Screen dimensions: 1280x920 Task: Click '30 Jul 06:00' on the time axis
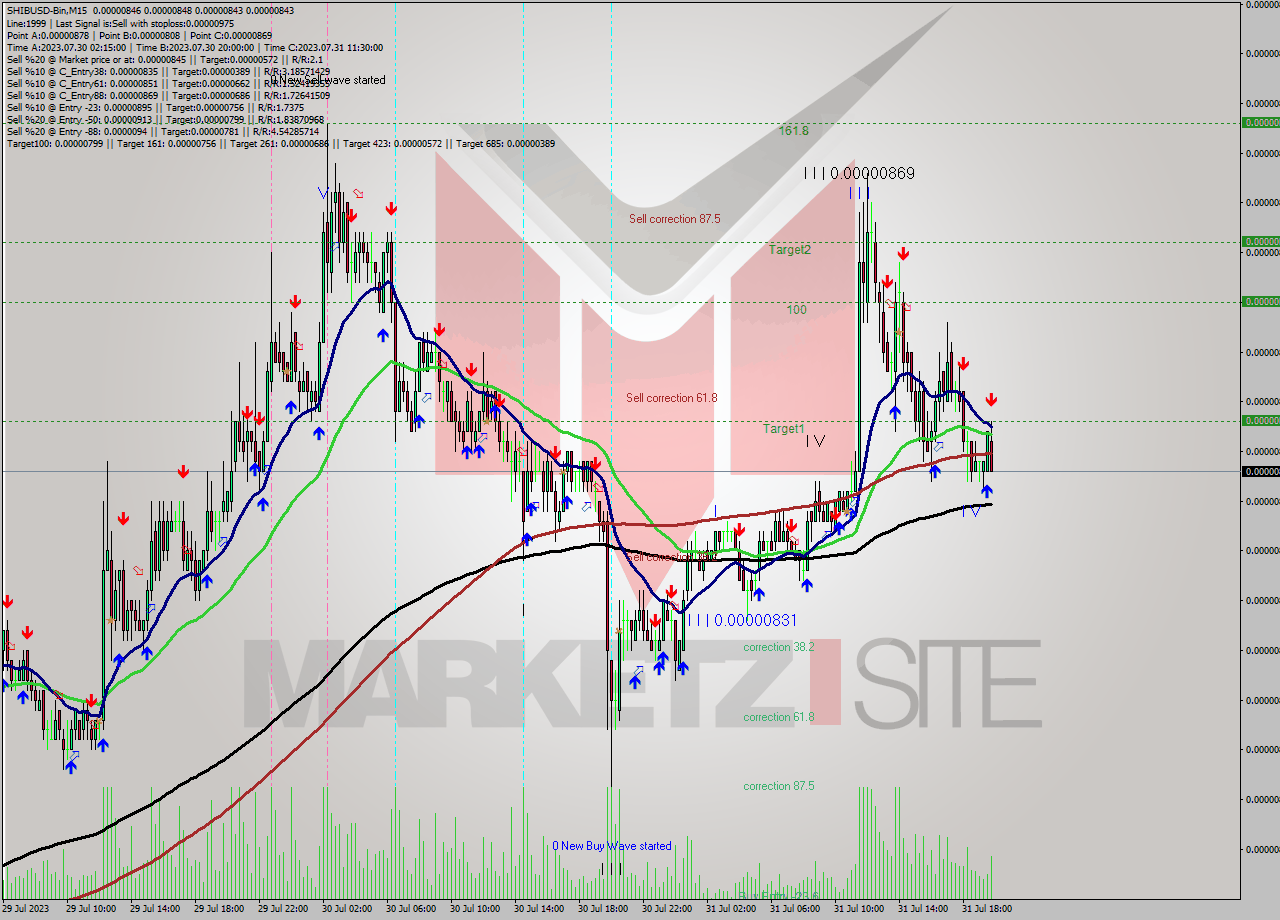pyautogui.click(x=411, y=909)
